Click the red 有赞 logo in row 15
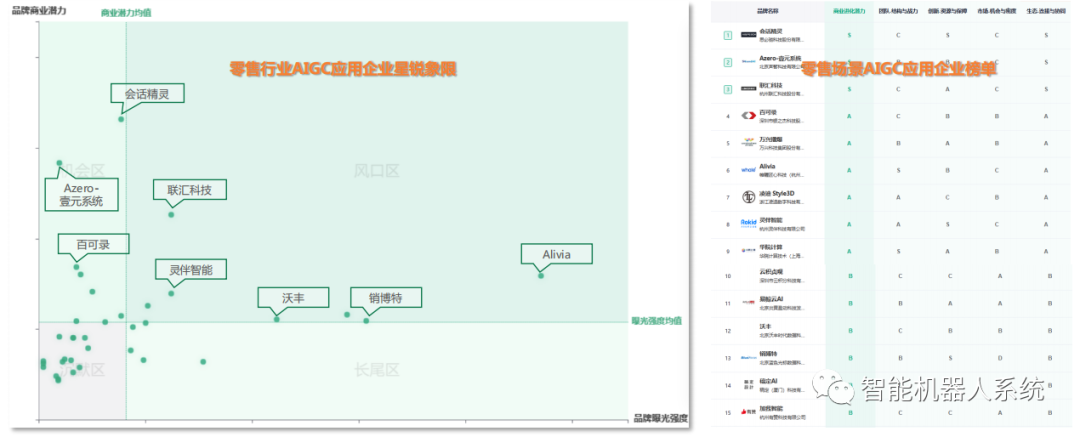The height and width of the screenshot is (437, 1080). tap(749, 412)
